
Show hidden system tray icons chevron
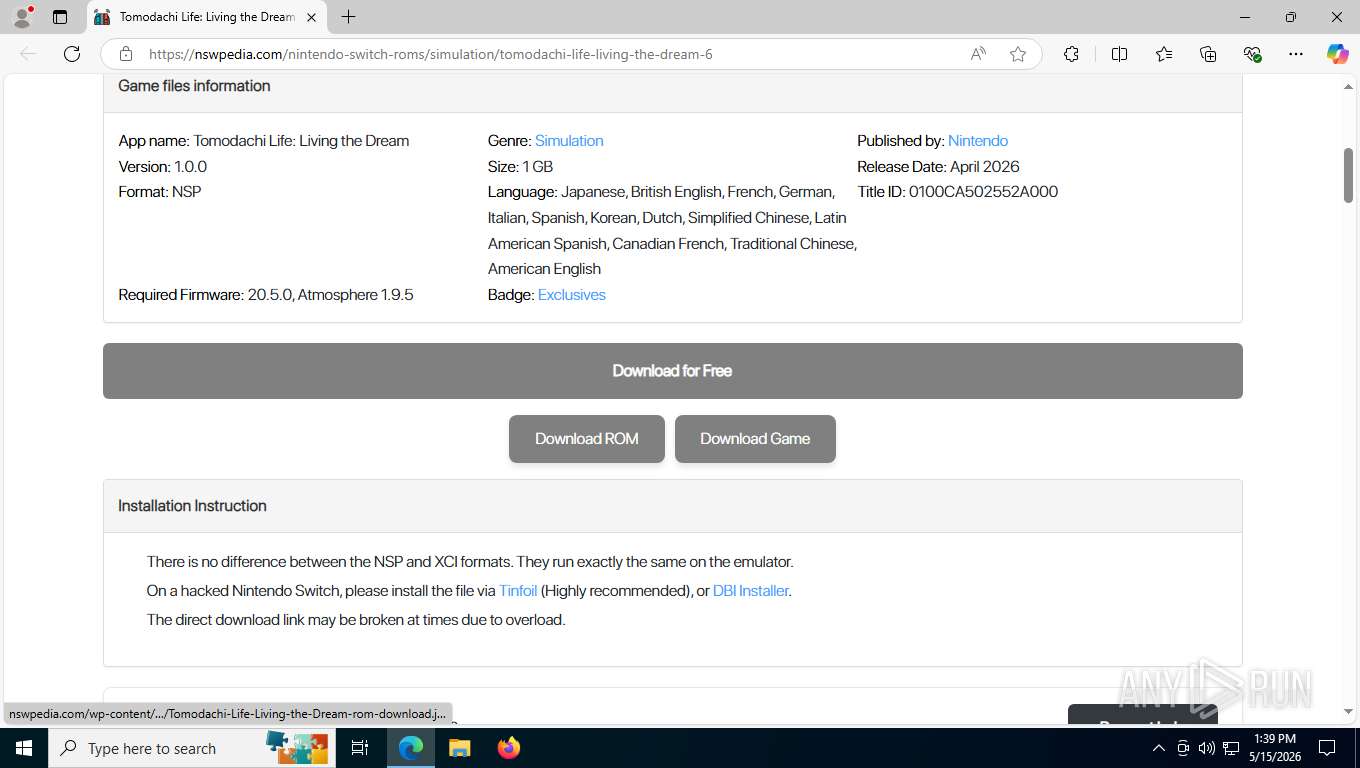[1159, 748]
